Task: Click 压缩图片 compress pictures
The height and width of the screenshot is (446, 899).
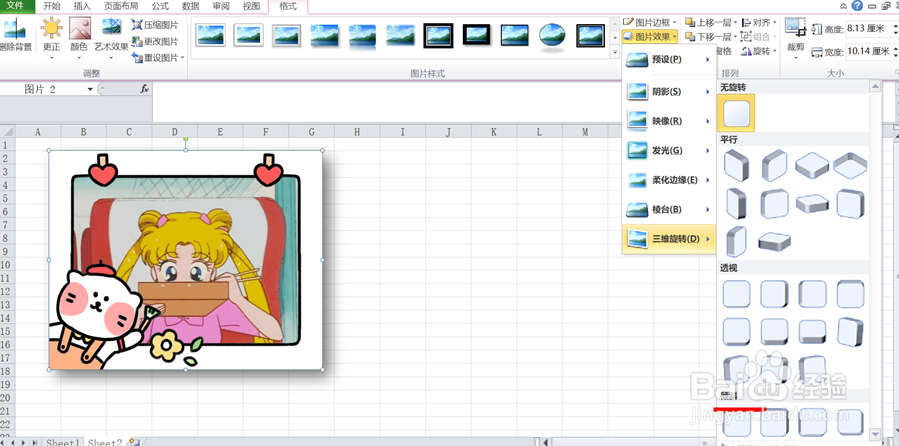Action: (x=155, y=25)
